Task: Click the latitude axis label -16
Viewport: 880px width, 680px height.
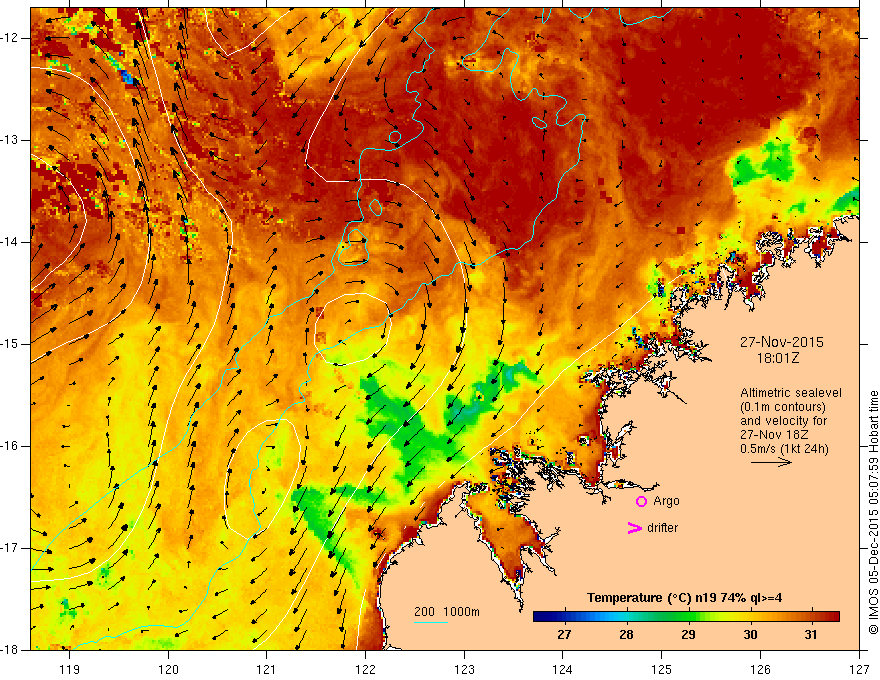Action: coord(10,446)
